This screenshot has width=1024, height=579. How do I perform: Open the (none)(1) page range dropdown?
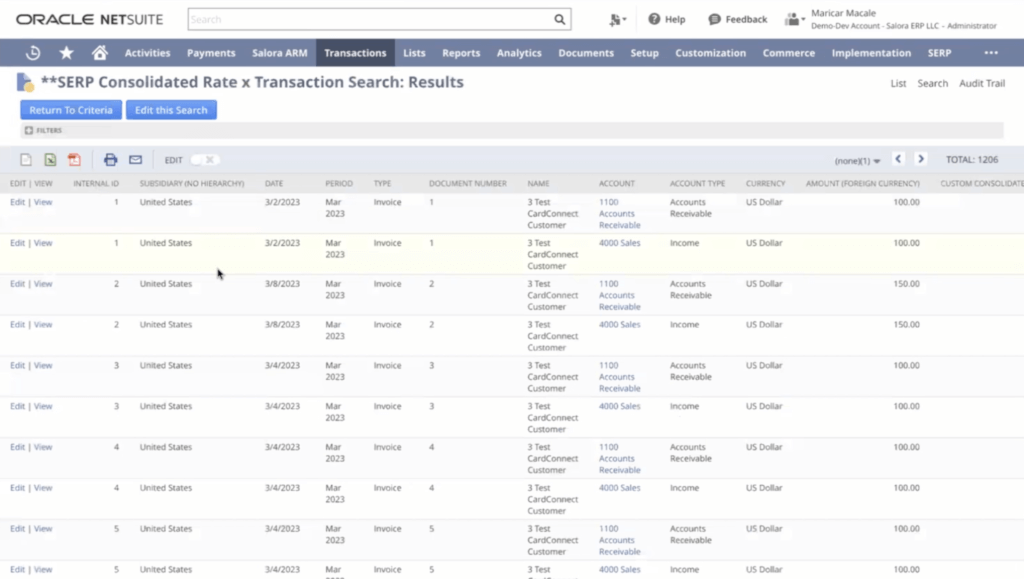tap(857, 160)
